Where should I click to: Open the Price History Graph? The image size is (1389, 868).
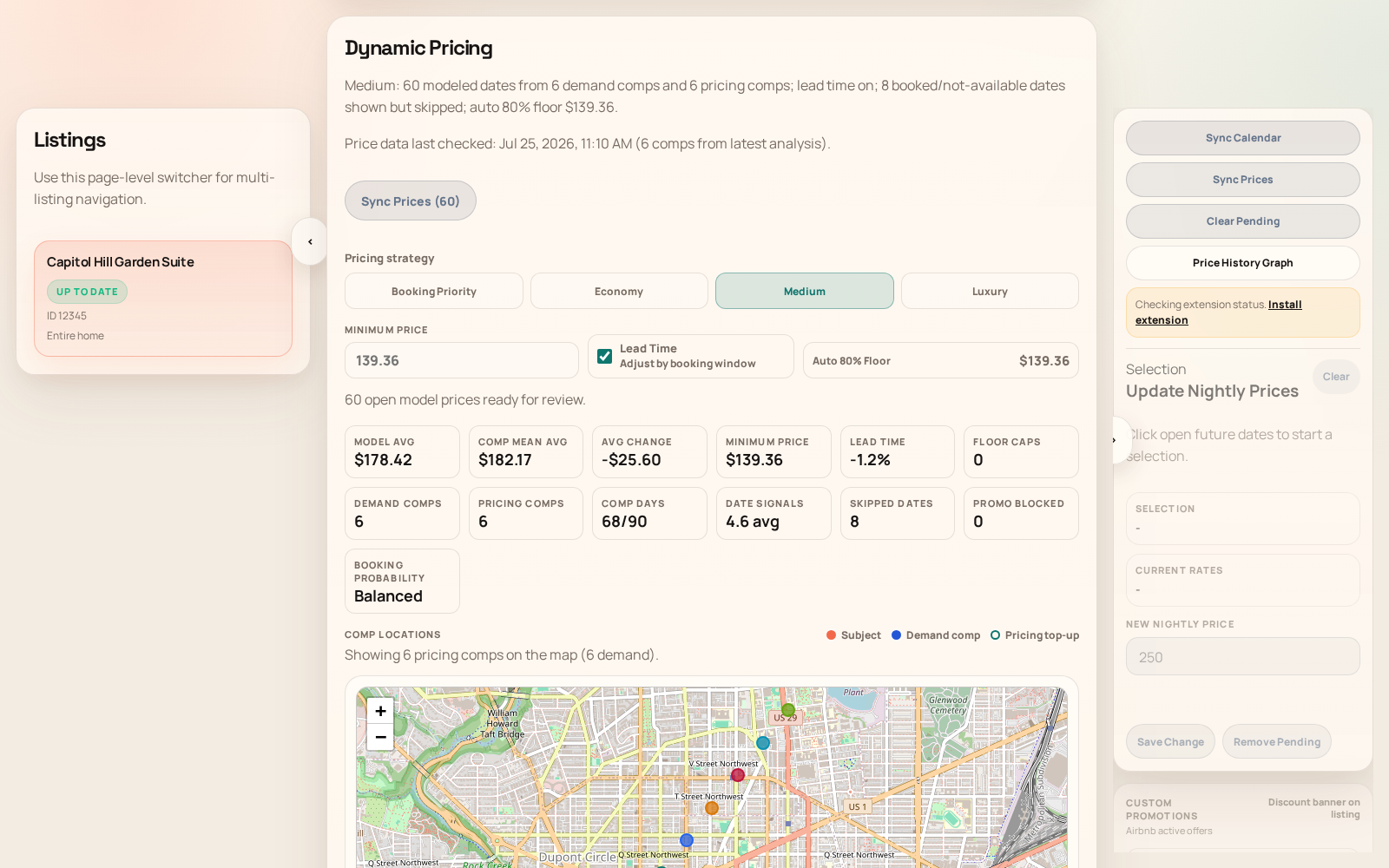pos(1243,263)
